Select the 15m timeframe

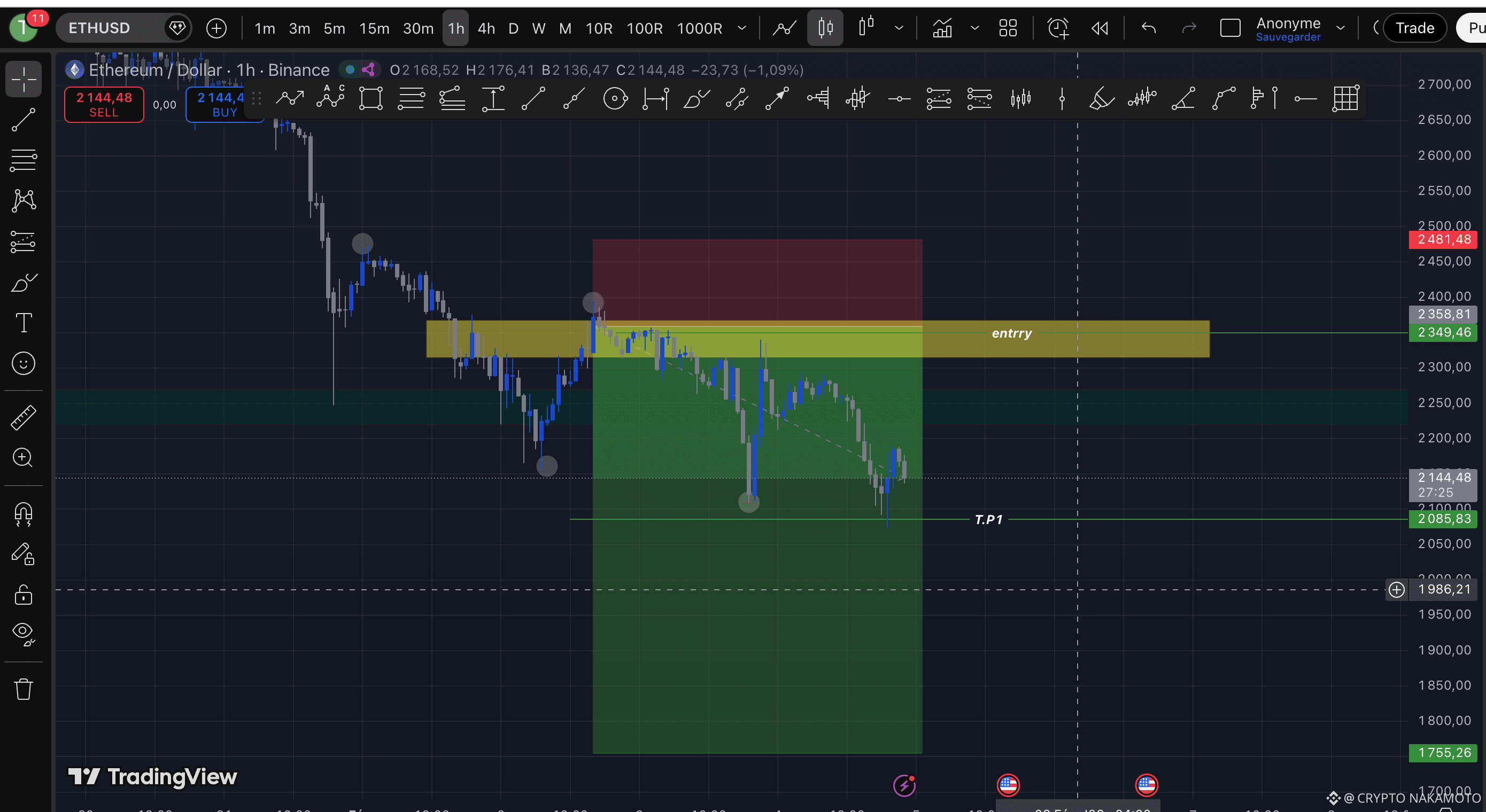tap(374, 28)
